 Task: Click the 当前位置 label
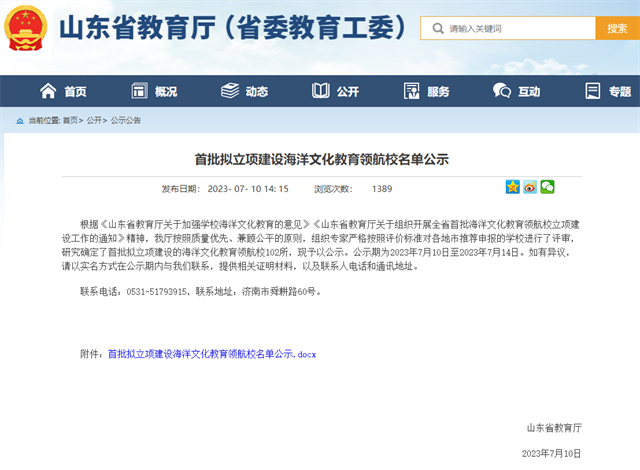[x=44, y=120]
